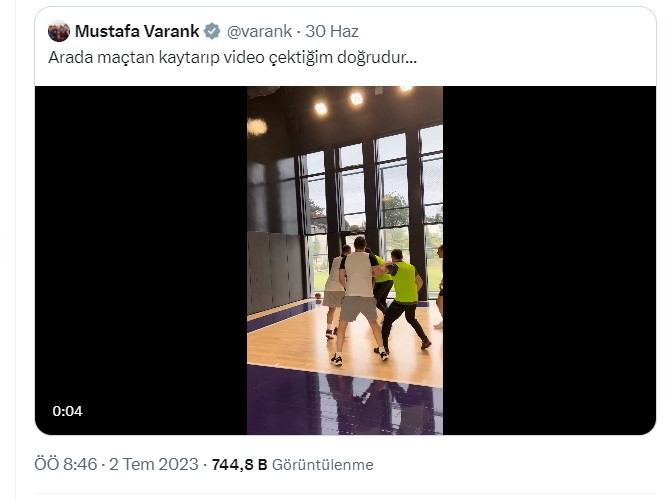
Task: Visit the @varank handle
Action: click(259, 31)
